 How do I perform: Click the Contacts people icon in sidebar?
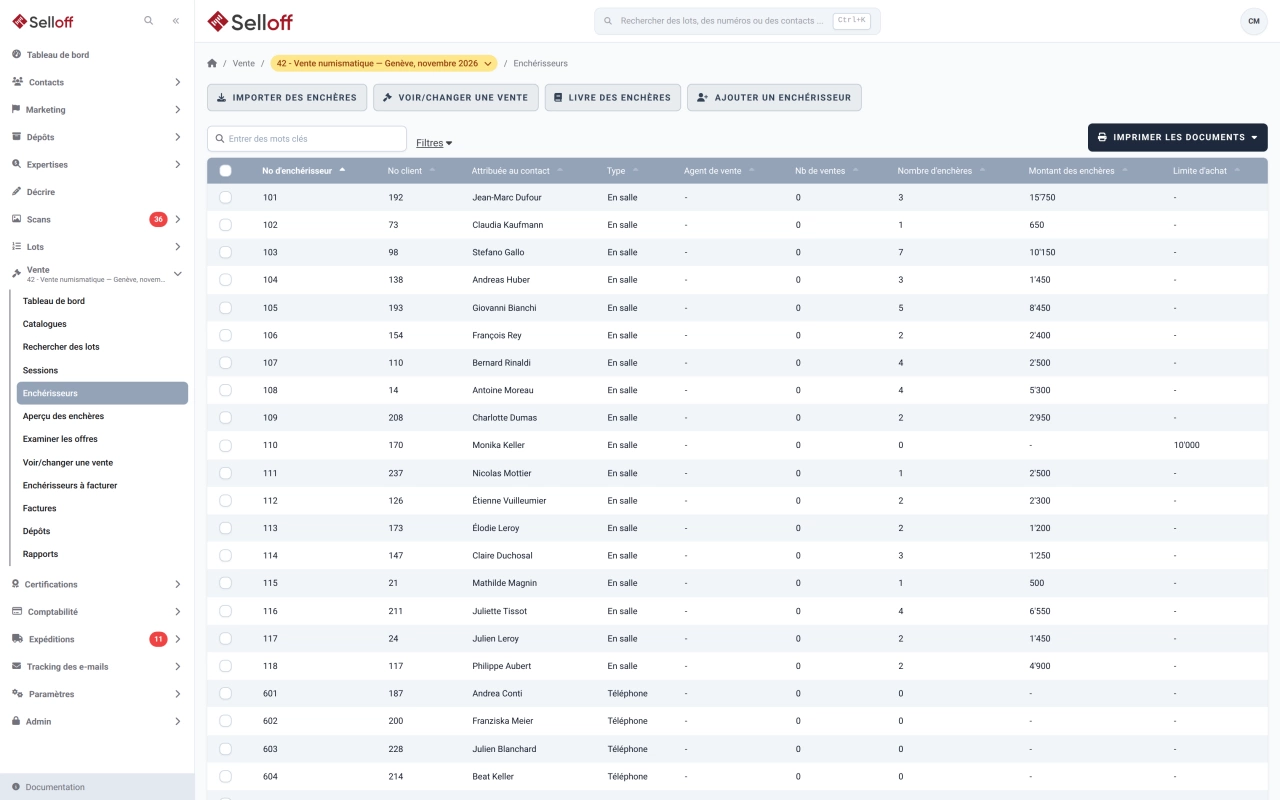click(x=17, y=82)
